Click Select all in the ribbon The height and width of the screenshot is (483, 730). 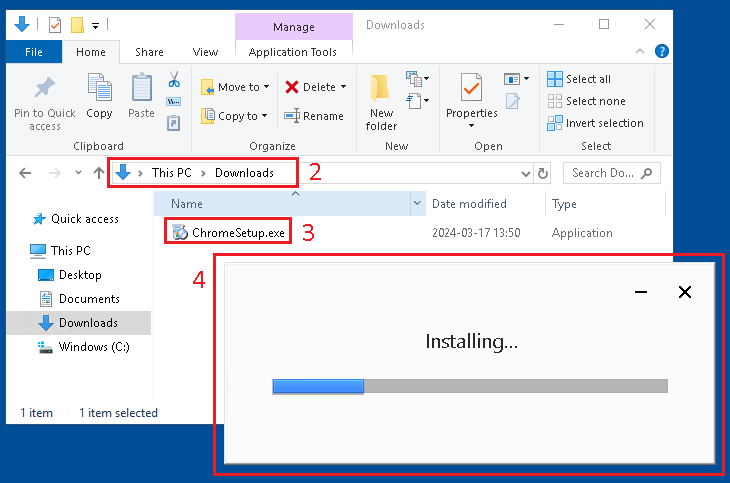[587, 79]
